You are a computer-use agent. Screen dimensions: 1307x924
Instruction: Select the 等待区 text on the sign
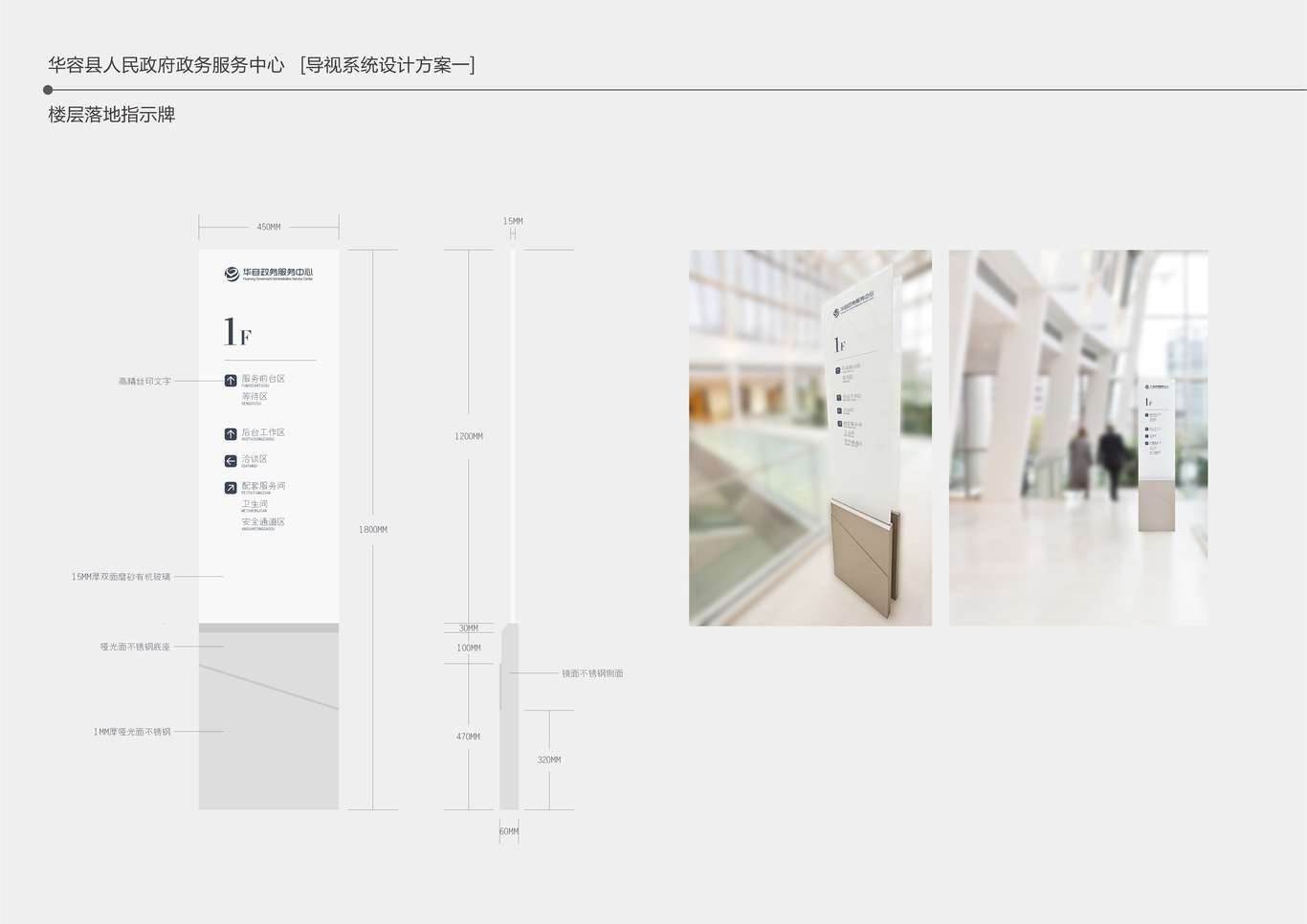coord(255,396)
